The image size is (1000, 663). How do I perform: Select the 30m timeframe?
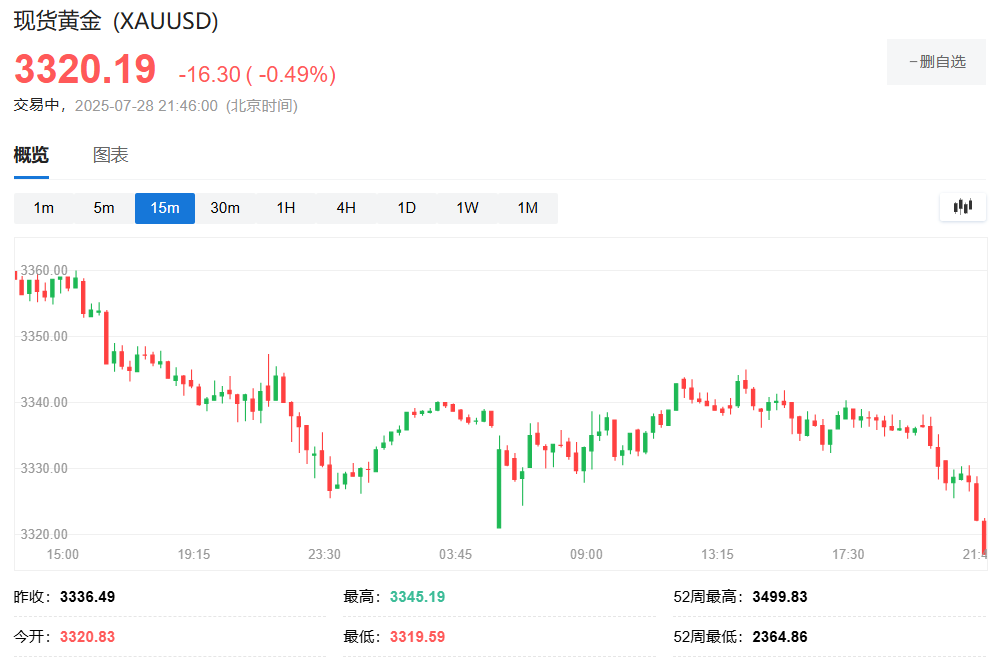(x=225, y=208)
